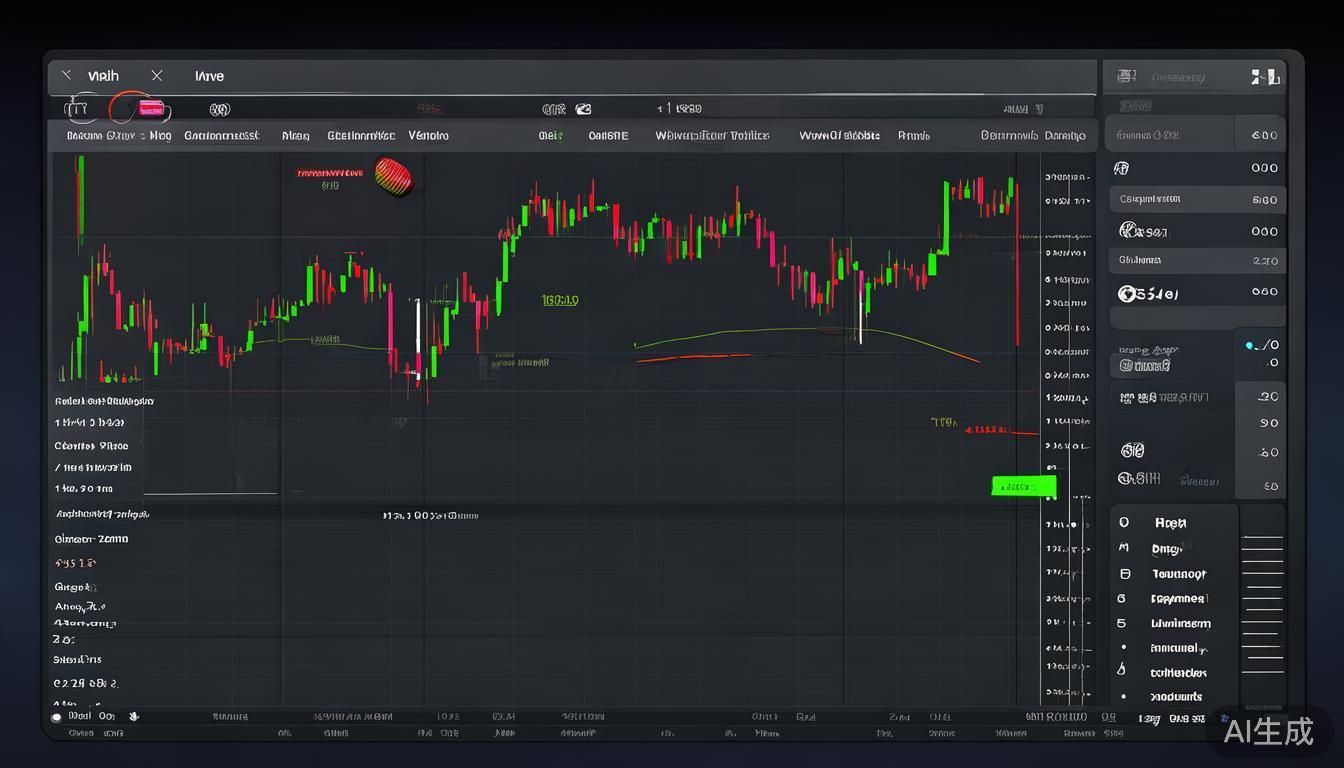This screenshot has height=768, width=1344.
Task: Click the icon at top-left of side panel header
Action: 1126,76
